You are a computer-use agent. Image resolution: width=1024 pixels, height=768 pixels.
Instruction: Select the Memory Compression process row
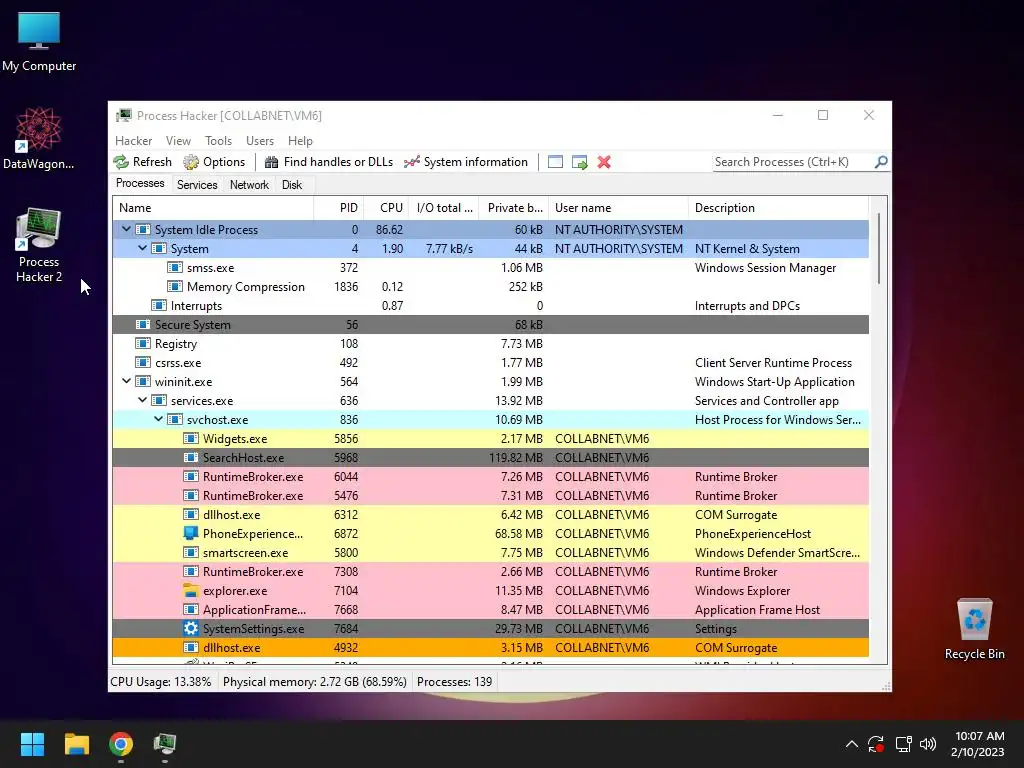click(x=490, y=287)
